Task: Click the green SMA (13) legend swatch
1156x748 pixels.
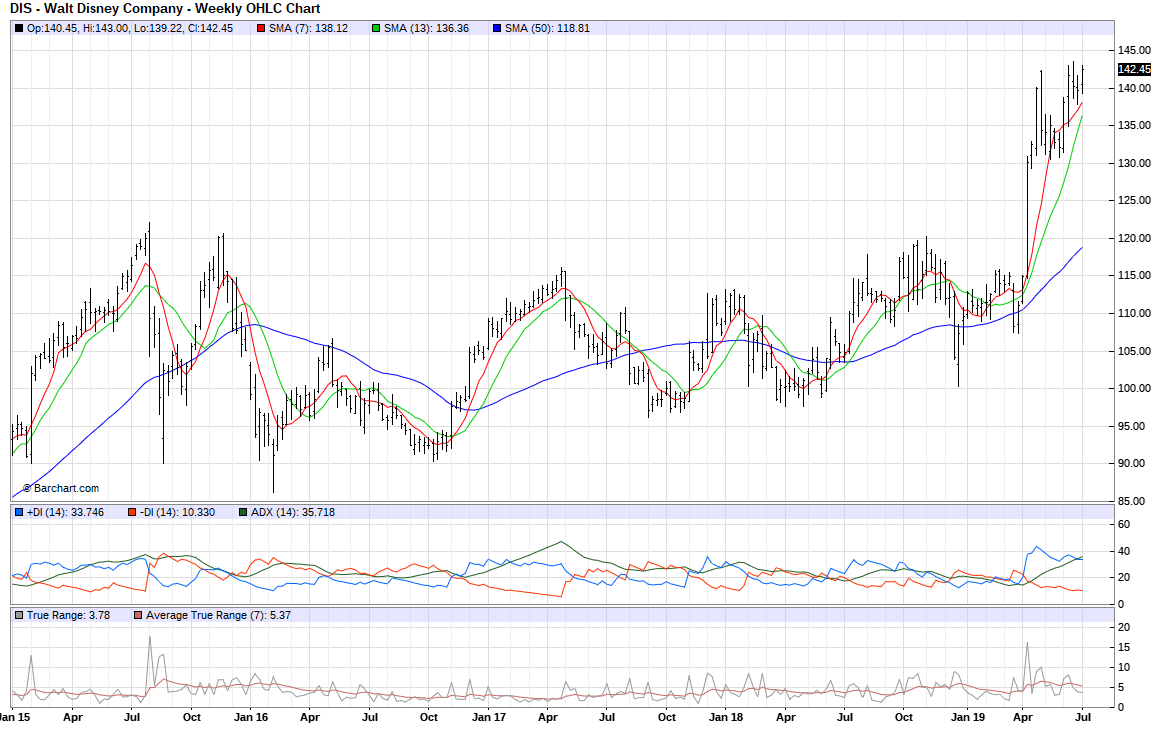Action: [376, 29]
